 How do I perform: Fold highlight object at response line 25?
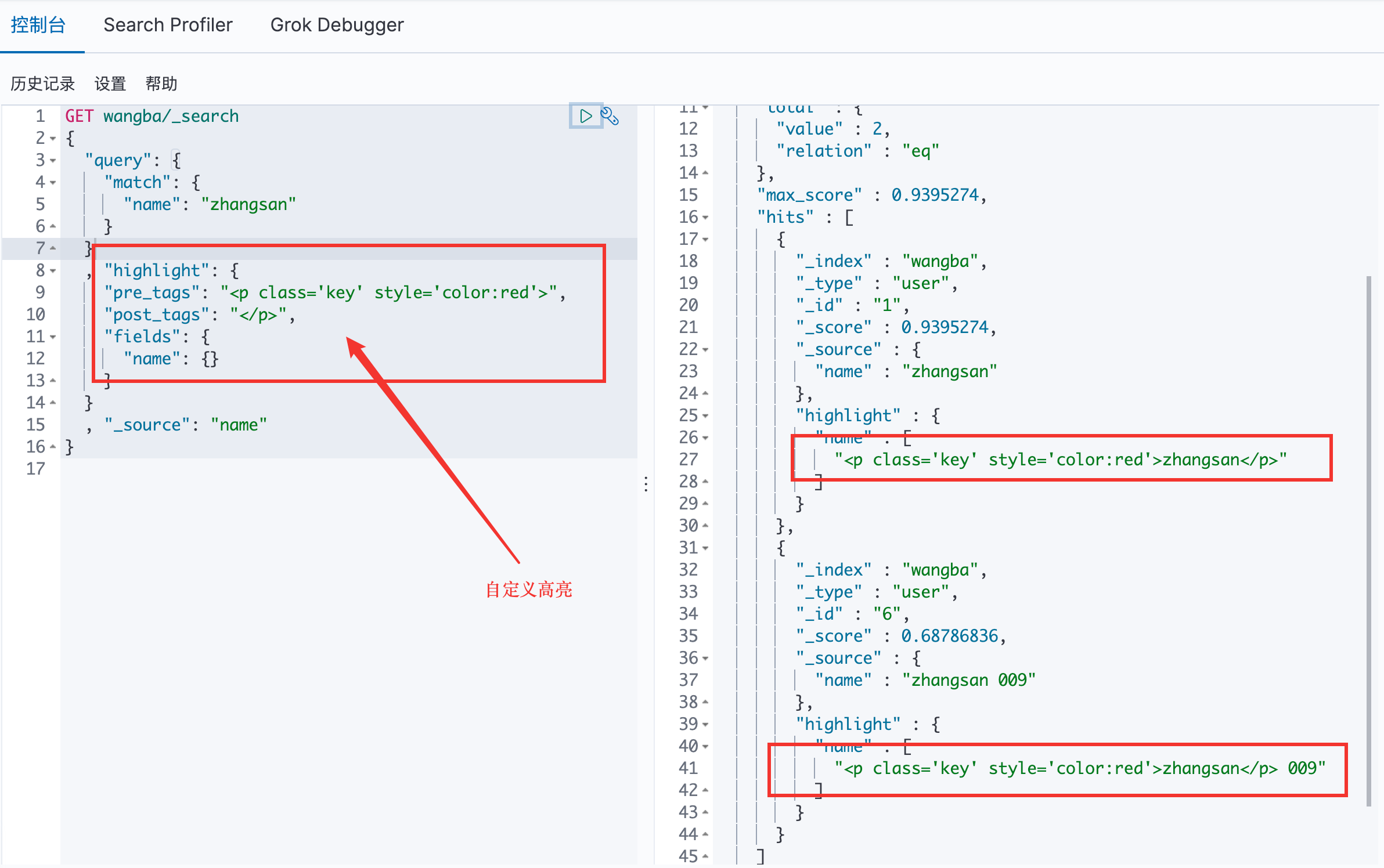pyautogui.click(x=705, y=416)
